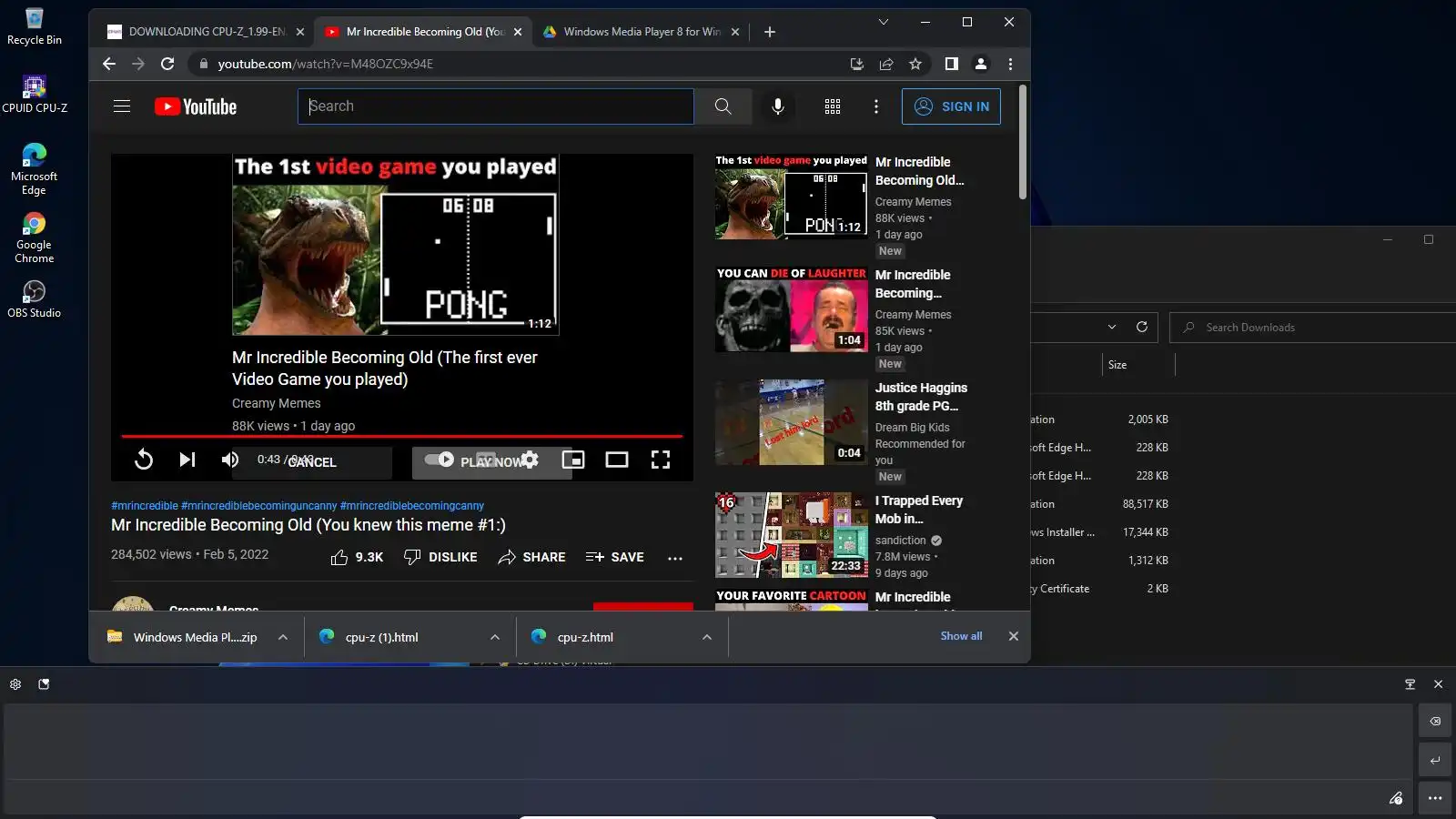This screenshot has width=1456, height=819.
Task: Go back in Chrome
Action: click(109, 64)
